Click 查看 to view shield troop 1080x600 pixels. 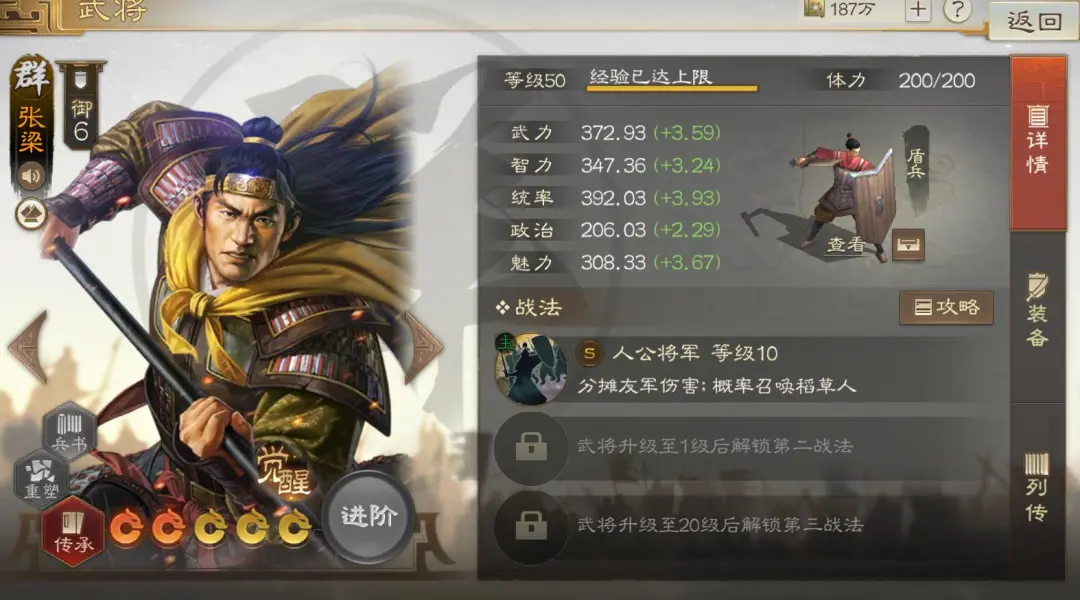tap(846, 245)
